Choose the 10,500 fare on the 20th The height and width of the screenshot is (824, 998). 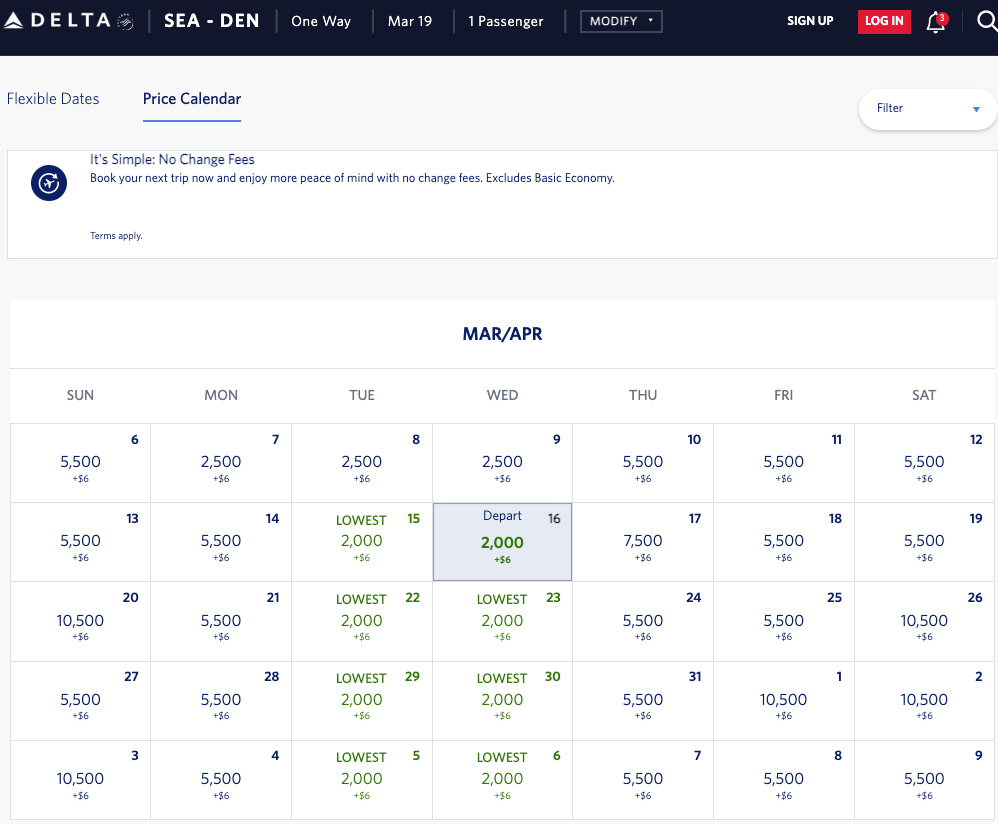click(x=80, y=621)
